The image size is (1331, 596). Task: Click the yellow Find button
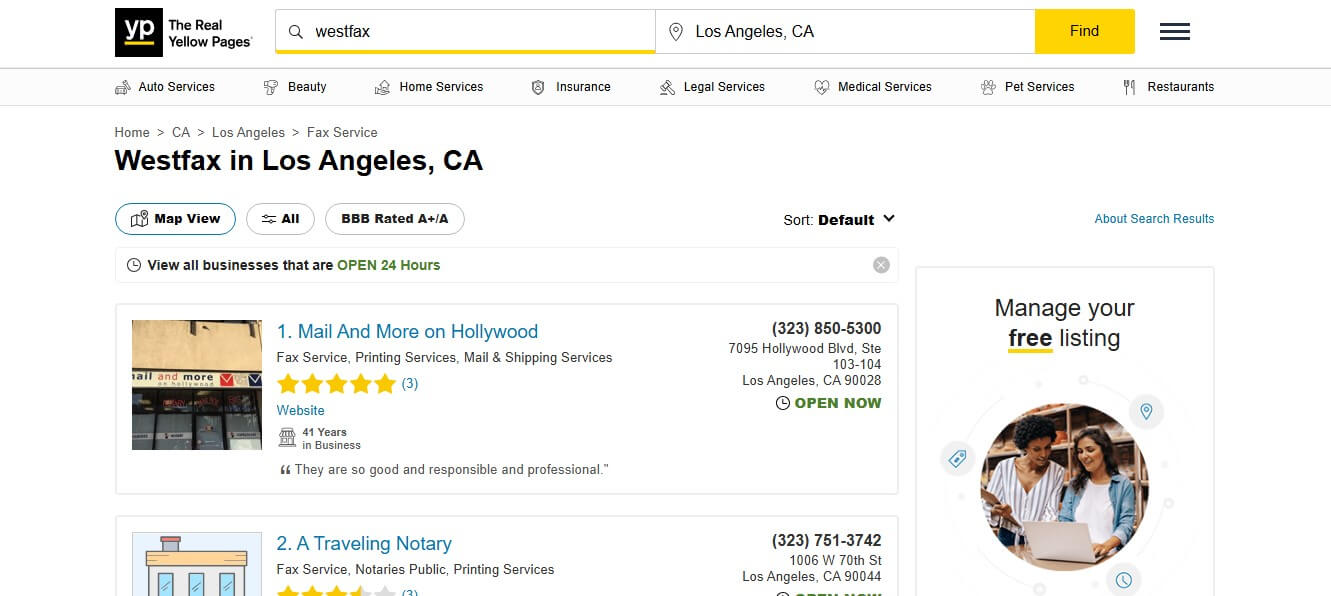(1084, 31)
